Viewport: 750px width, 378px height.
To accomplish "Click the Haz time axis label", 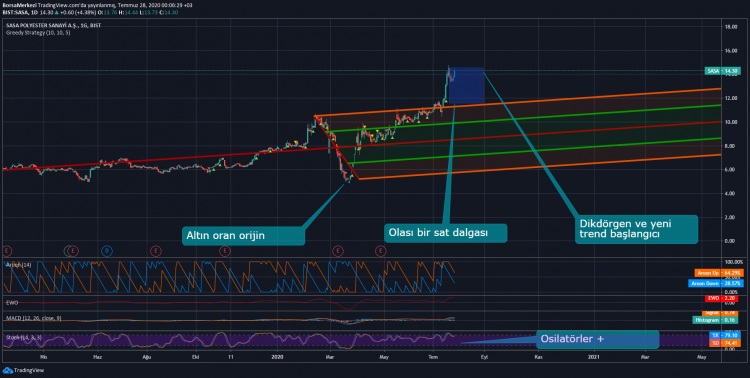I will 97,357.
